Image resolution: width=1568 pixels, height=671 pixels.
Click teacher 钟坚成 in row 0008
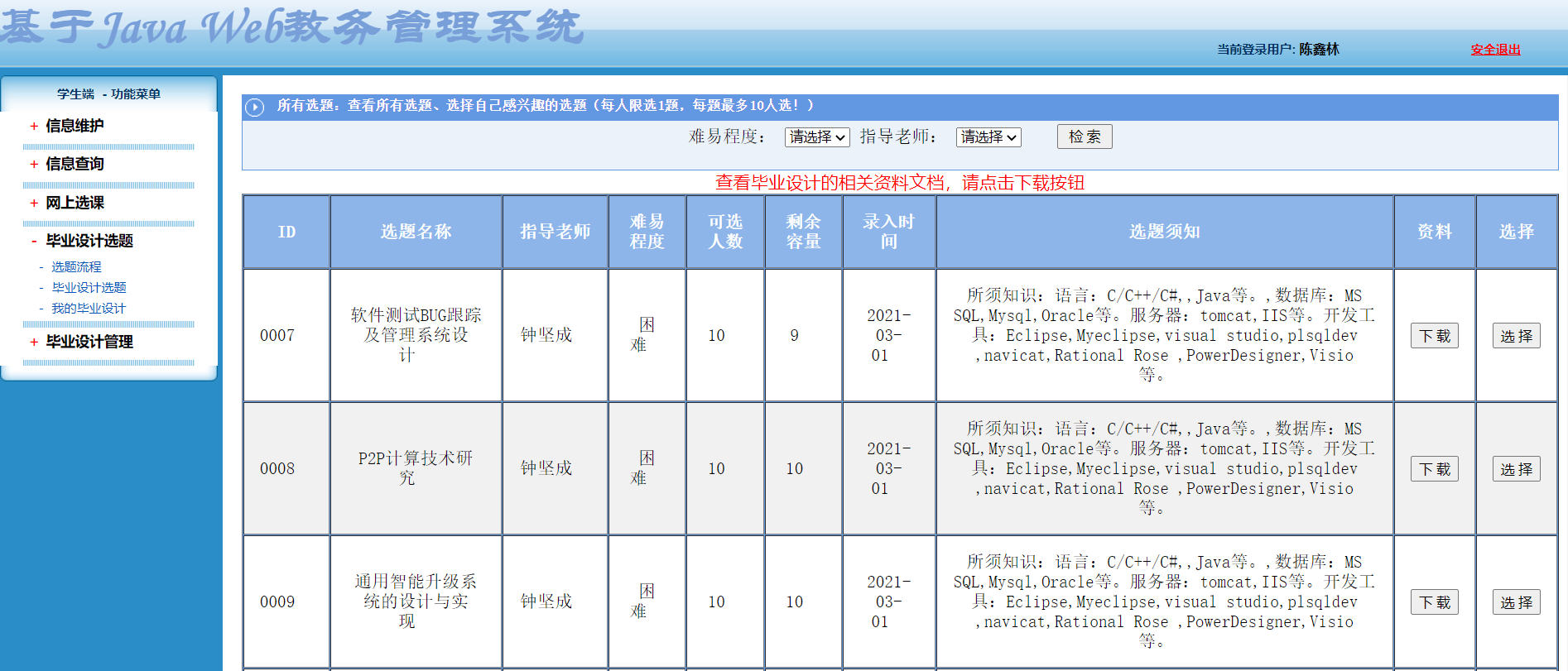click(x=546, y=468)
